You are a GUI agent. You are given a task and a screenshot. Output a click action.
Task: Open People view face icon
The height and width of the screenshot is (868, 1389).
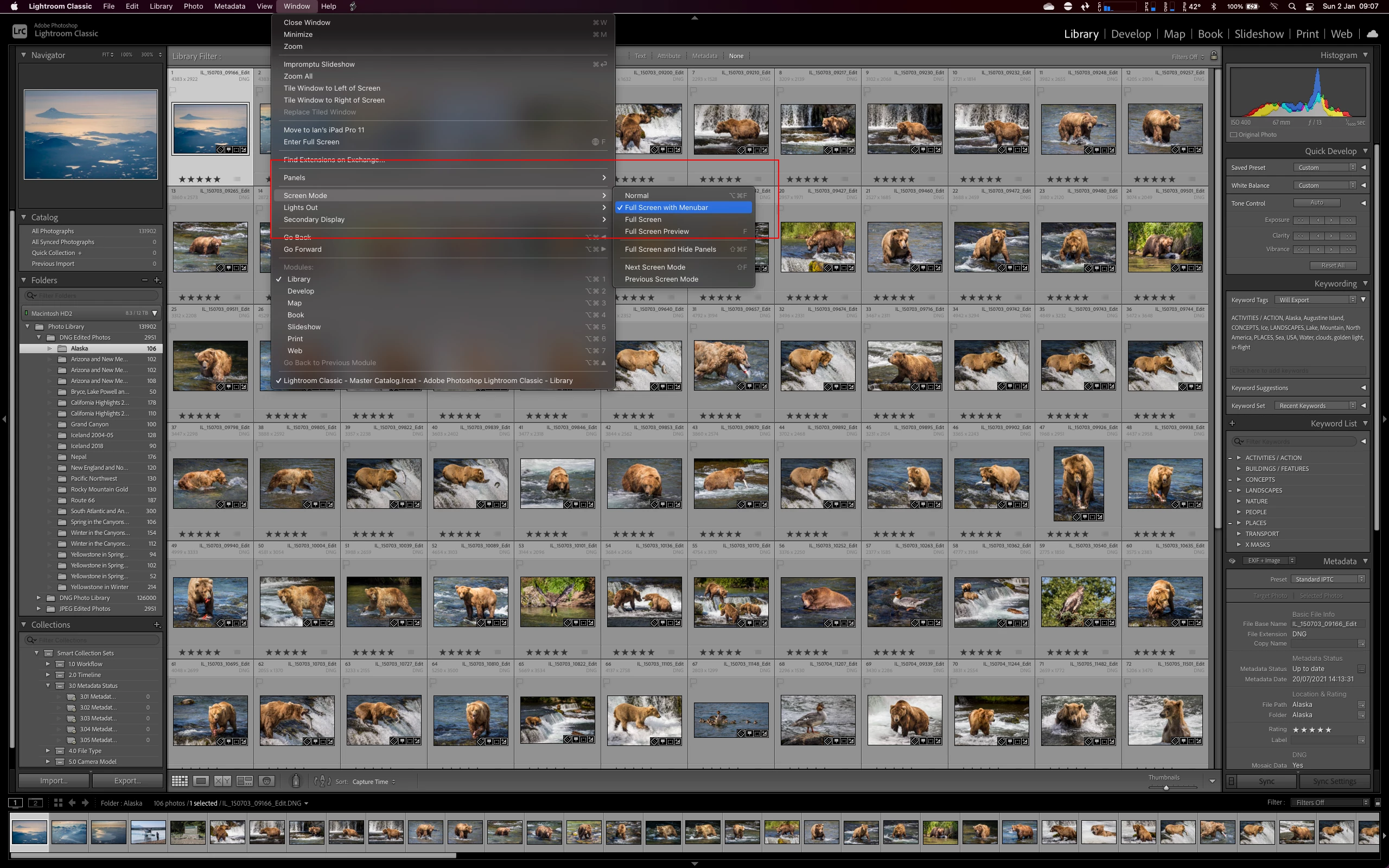[x=266, y=781]
